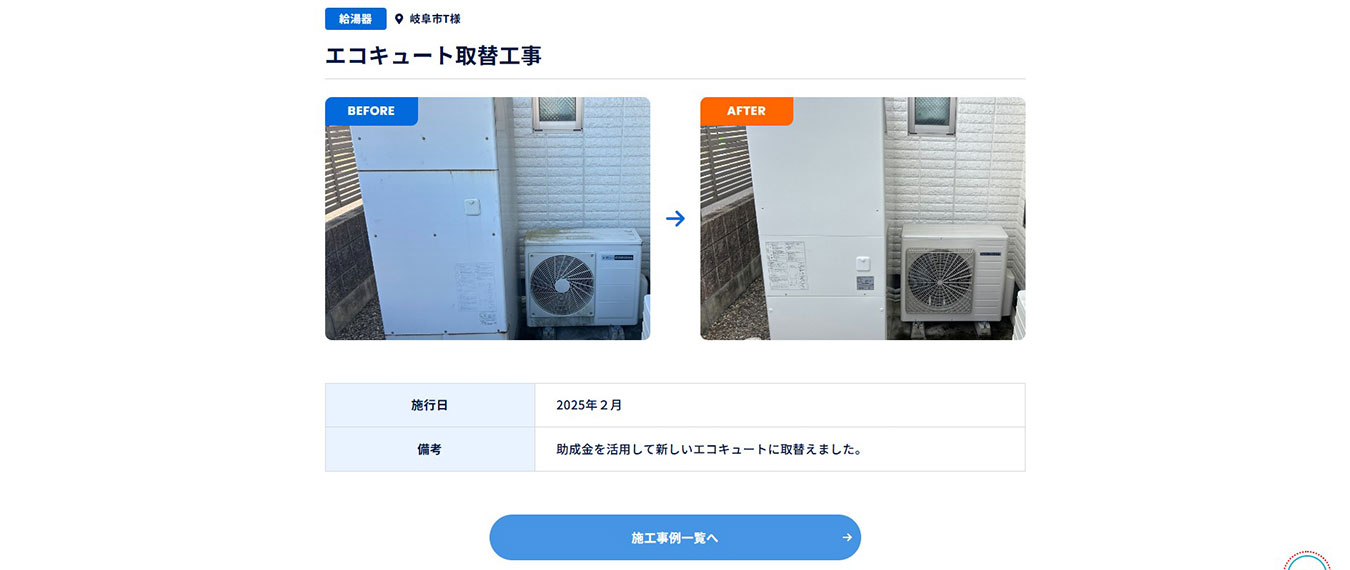
Task: Click the 2025年2月 date cell
Action: pyautogui.click(x=780, y=405)
